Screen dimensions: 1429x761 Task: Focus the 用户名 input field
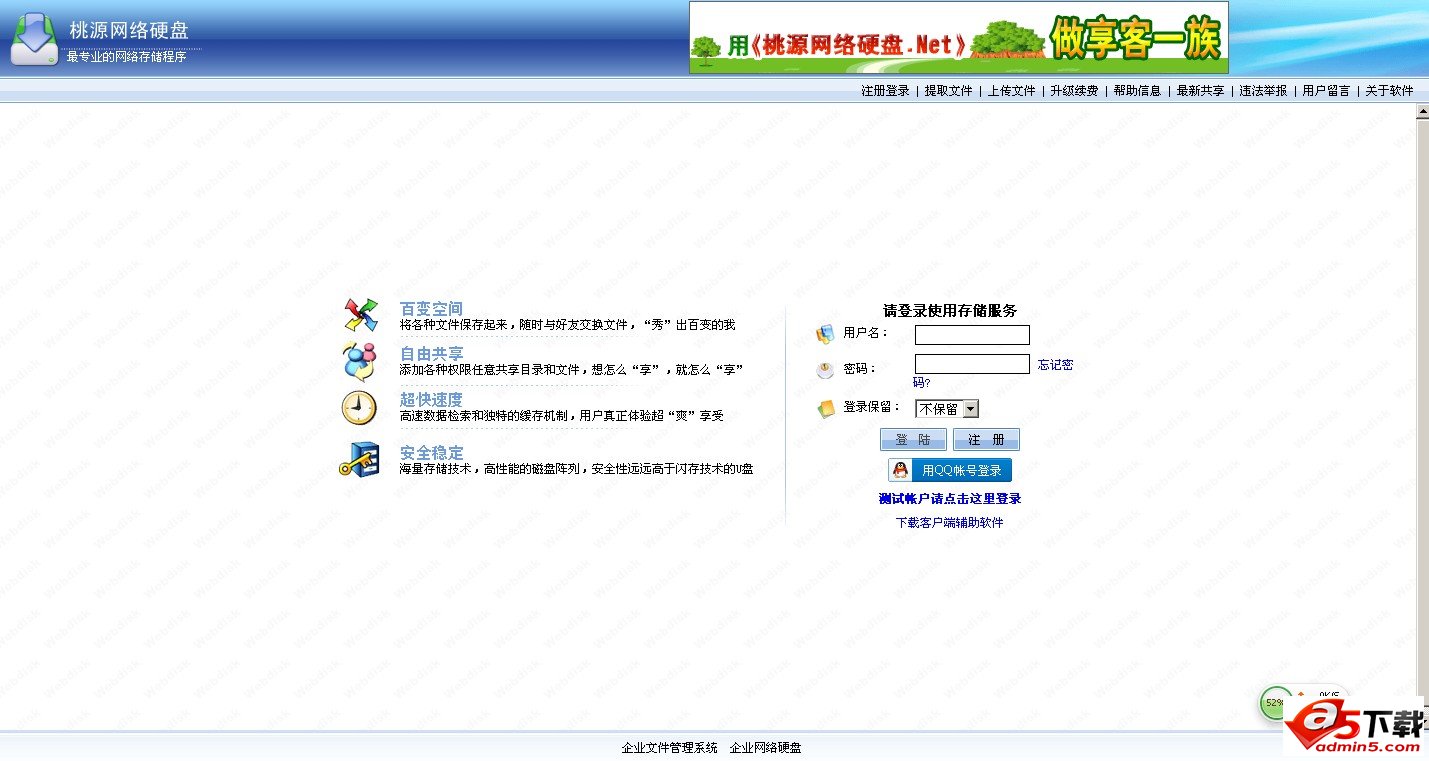point(972,335)
